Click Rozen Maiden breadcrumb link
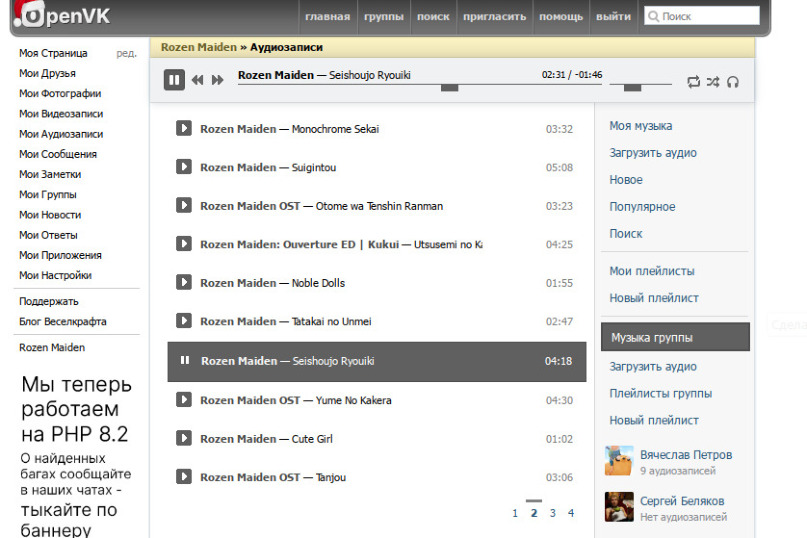This screenshot has height=538, width=807. point(199,47)
